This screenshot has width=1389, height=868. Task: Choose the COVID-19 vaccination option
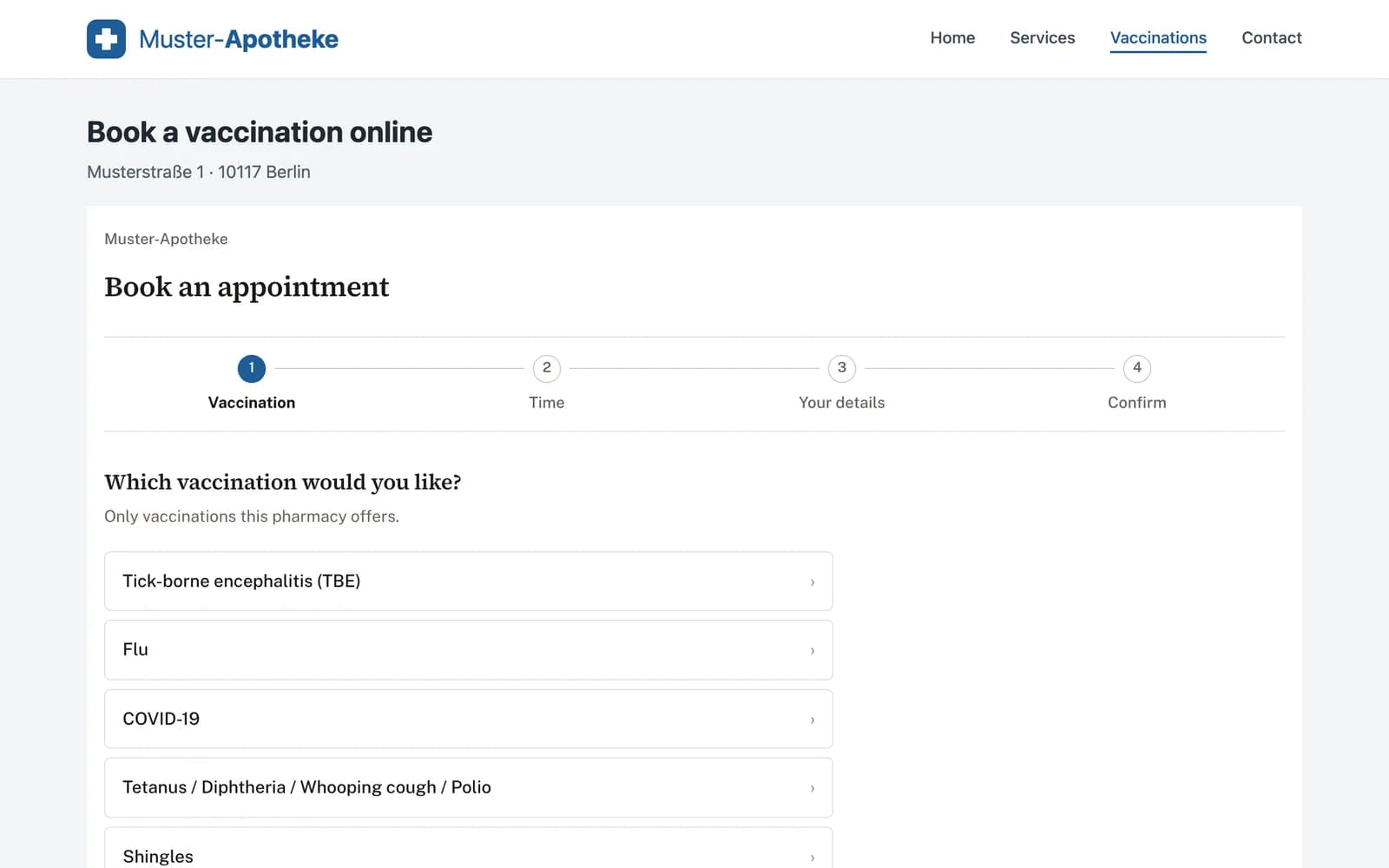point(469,719)
